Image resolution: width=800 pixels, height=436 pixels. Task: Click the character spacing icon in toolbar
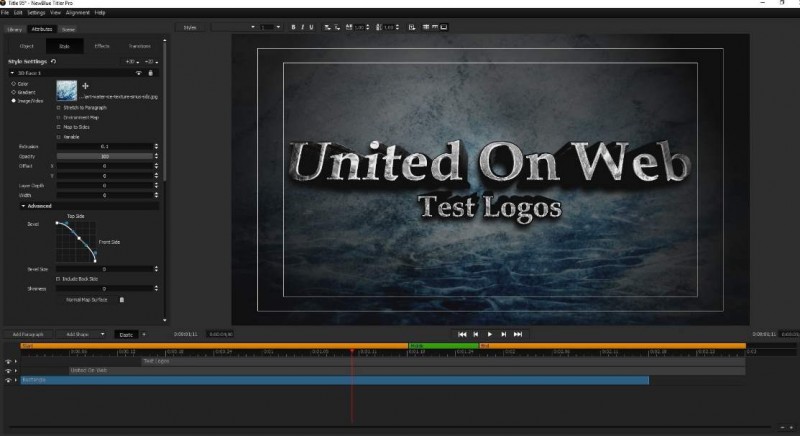[349, 27]
